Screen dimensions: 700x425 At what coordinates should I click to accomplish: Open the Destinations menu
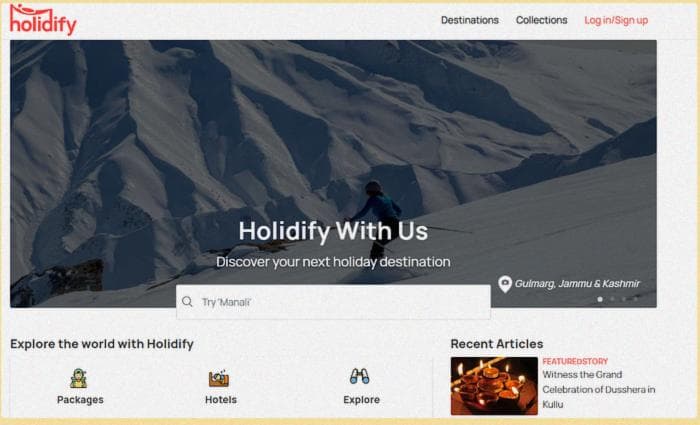[x=470, y=20]
